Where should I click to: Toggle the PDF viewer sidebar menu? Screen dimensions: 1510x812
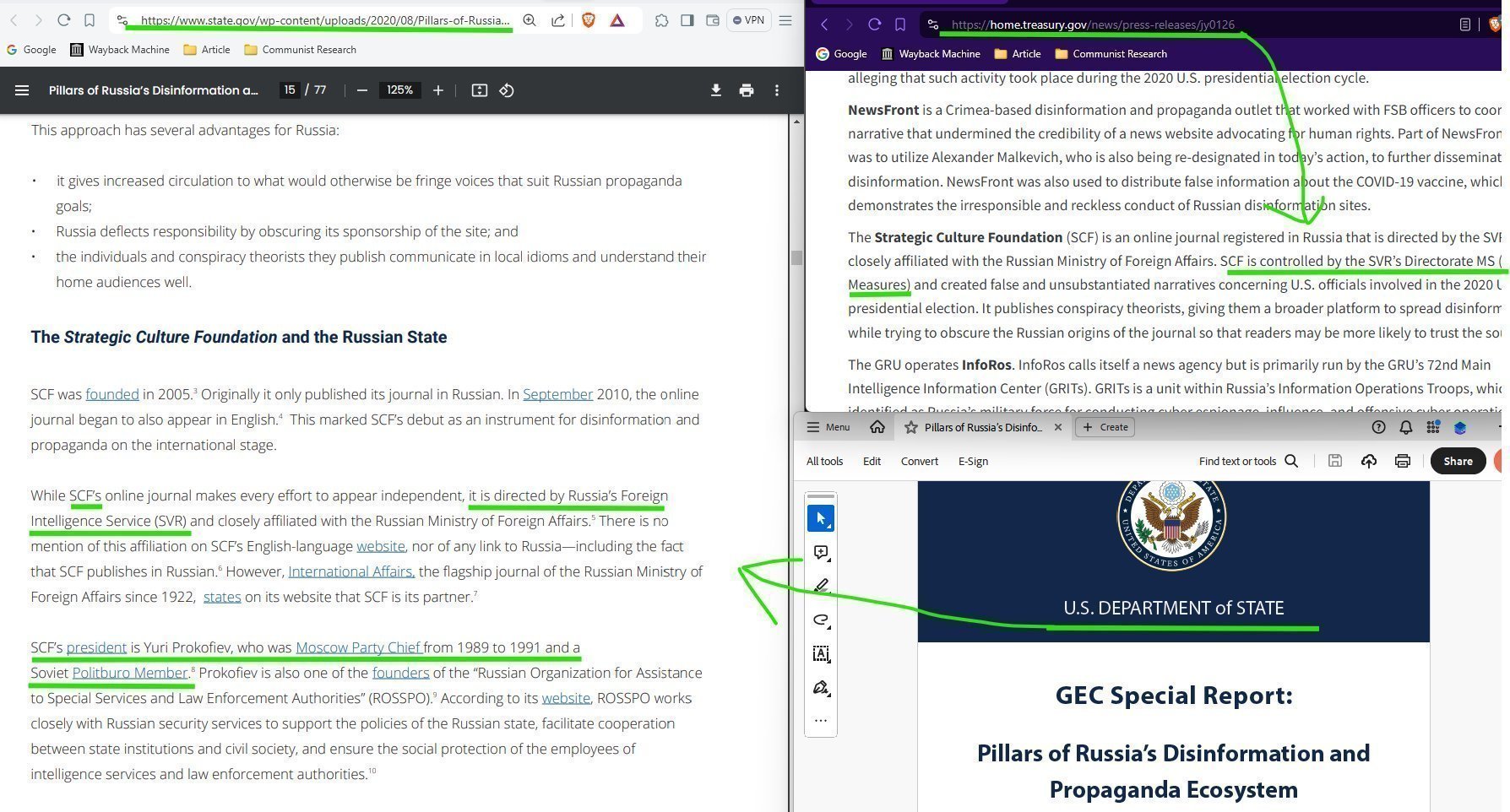point(22,90)
